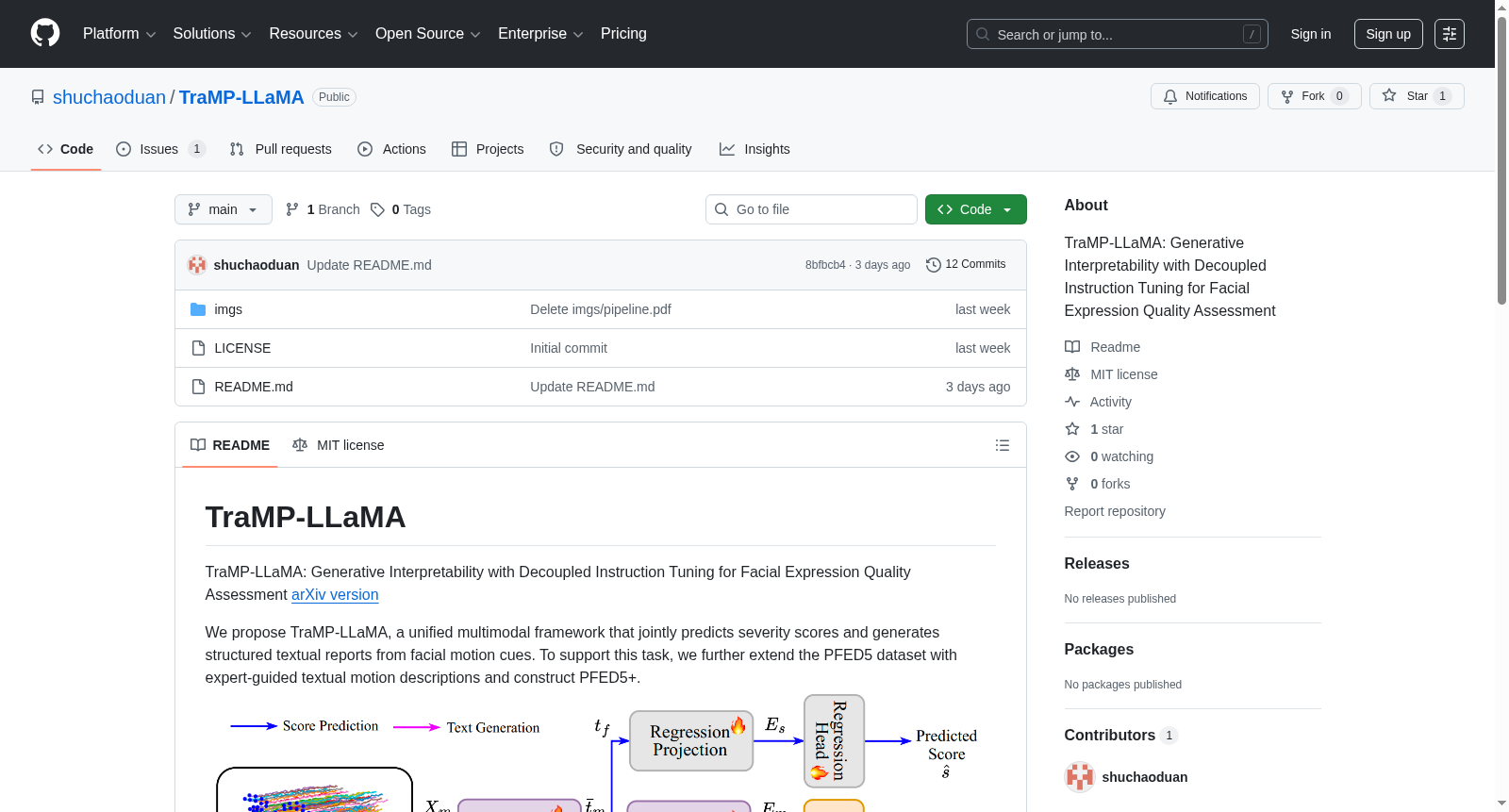Screen dimensions: 1509x812
Task: Open the Projects tab
Action: (x=488, y=149)
